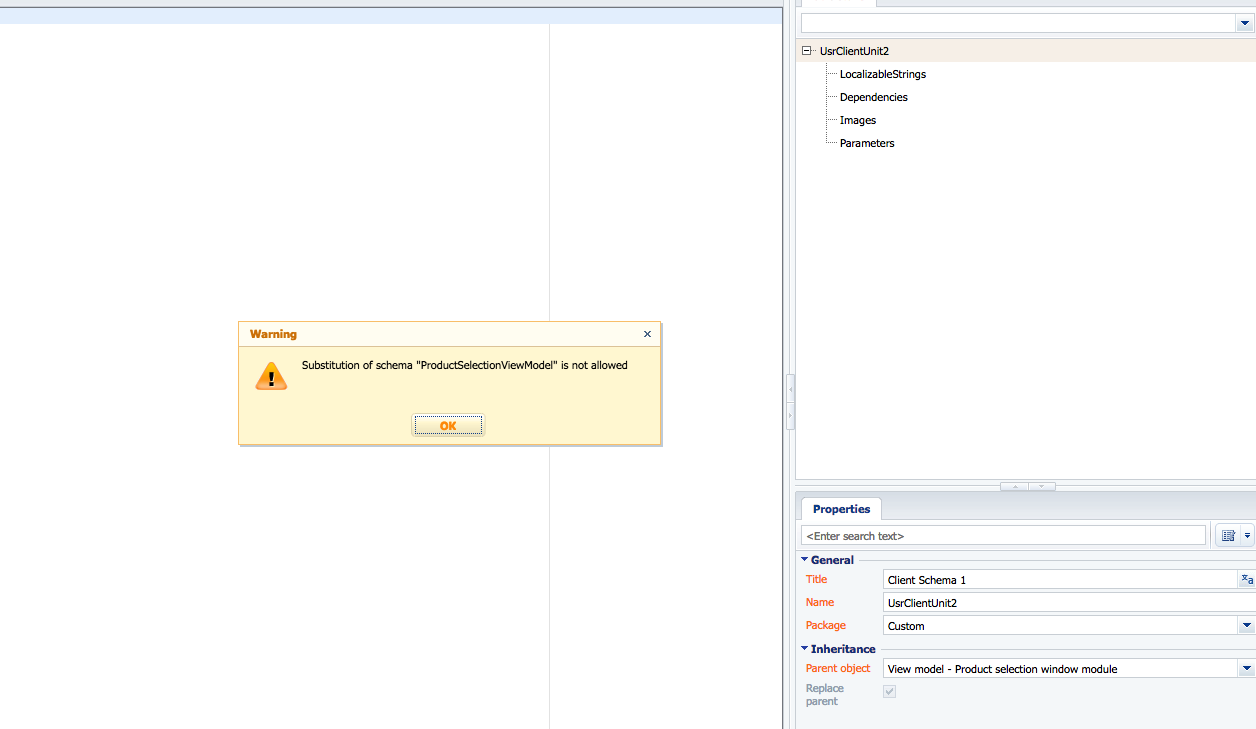
Task: Click the categorized view icon beside search
Action: point(1228,536)
